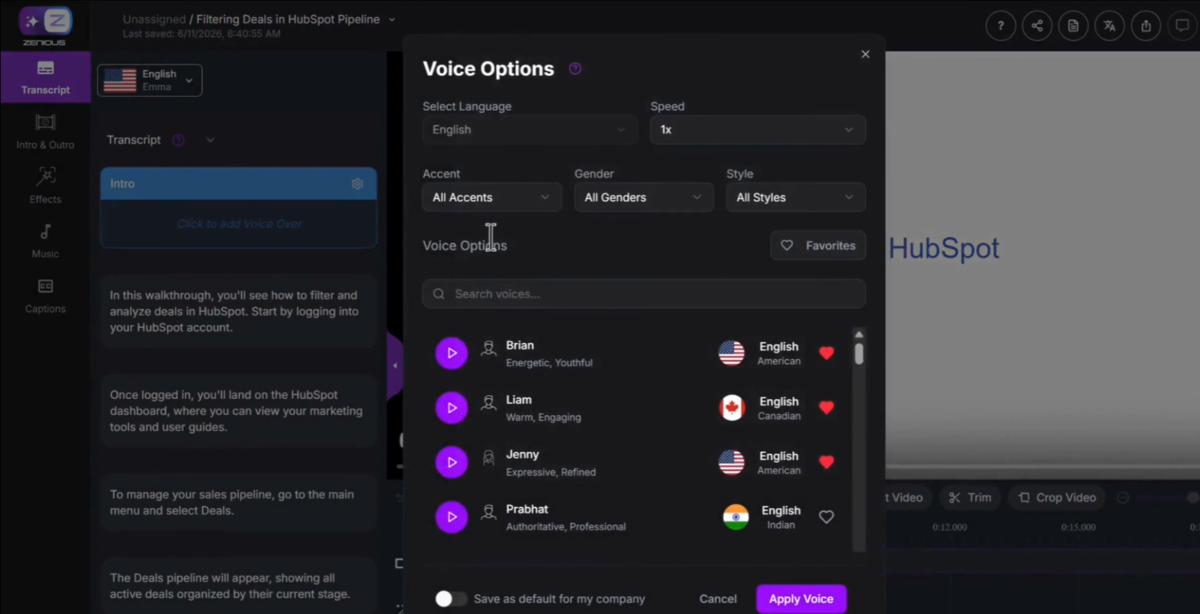Click the Transcript help icon
1200x614 pixels.
tap(179, 140)
